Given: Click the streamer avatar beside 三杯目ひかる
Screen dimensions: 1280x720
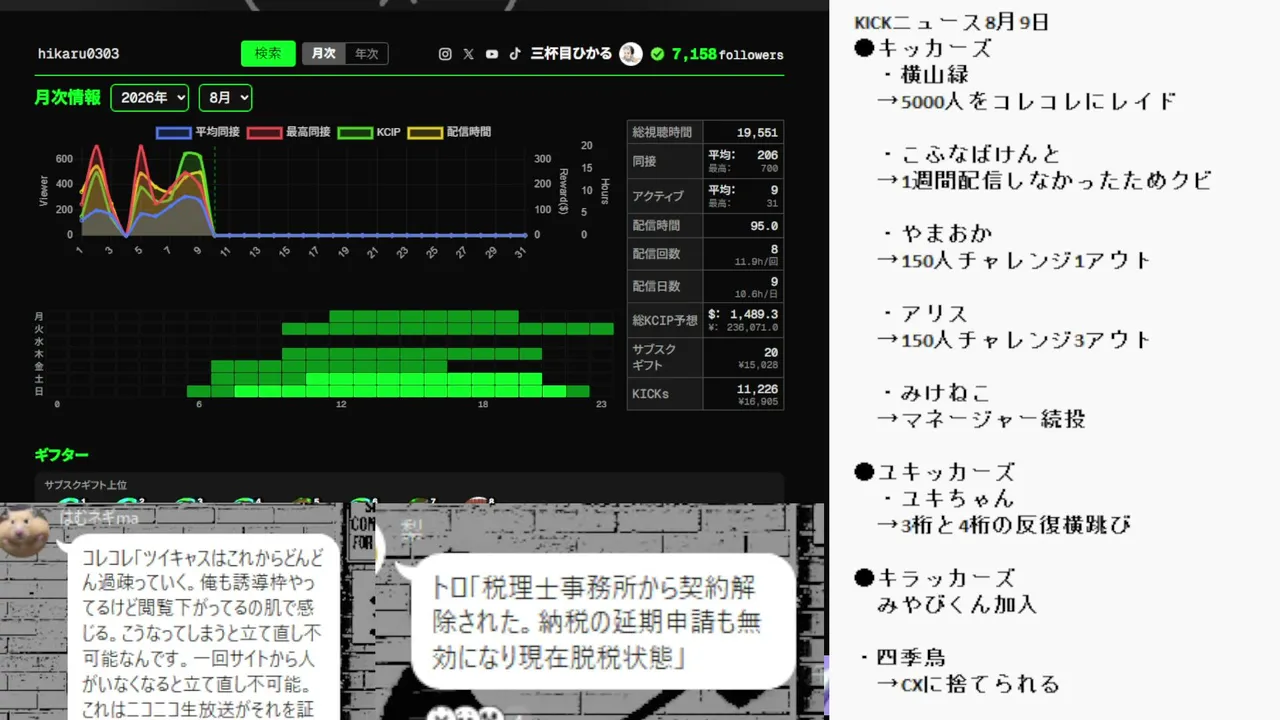Looking at the screenshot, I should click(x=630, y=54).
